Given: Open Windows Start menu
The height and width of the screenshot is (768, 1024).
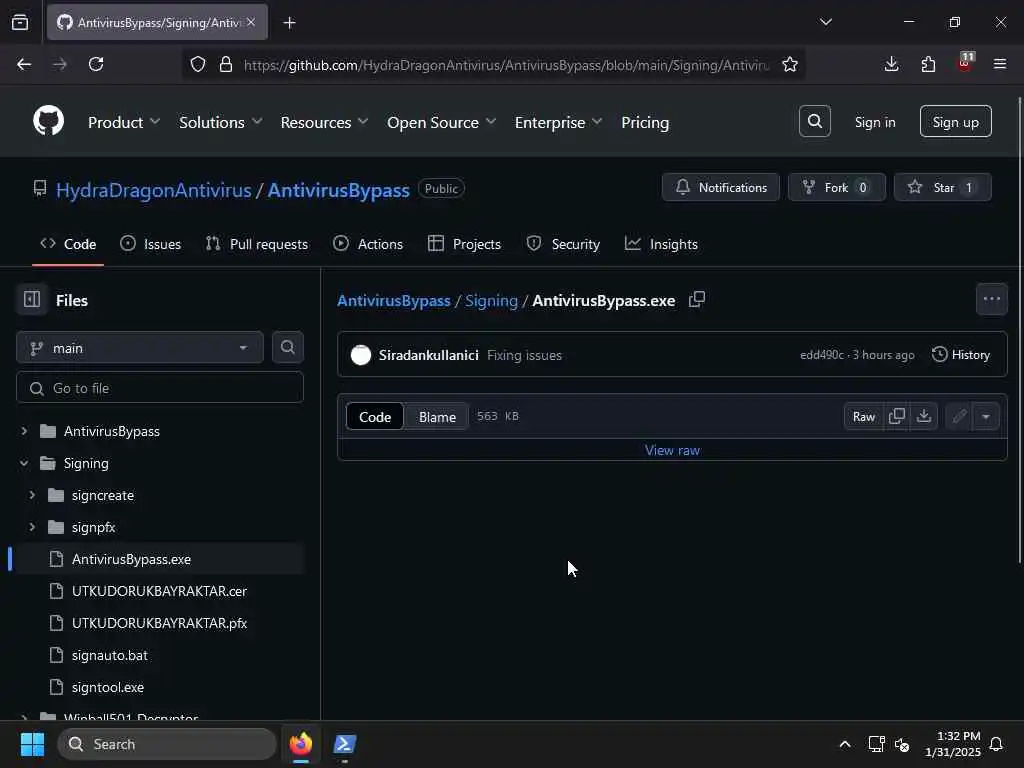Looking at the screenshot, I should point(32,744).
